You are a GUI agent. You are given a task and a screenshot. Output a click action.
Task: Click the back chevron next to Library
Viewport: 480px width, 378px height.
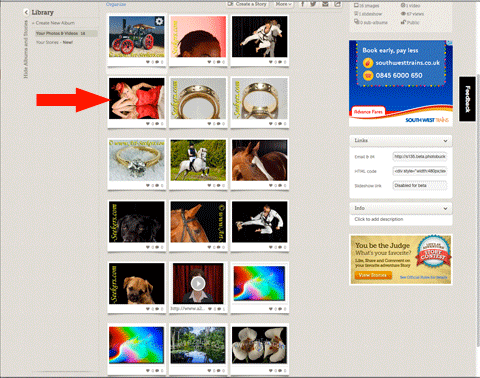(26, 12)
